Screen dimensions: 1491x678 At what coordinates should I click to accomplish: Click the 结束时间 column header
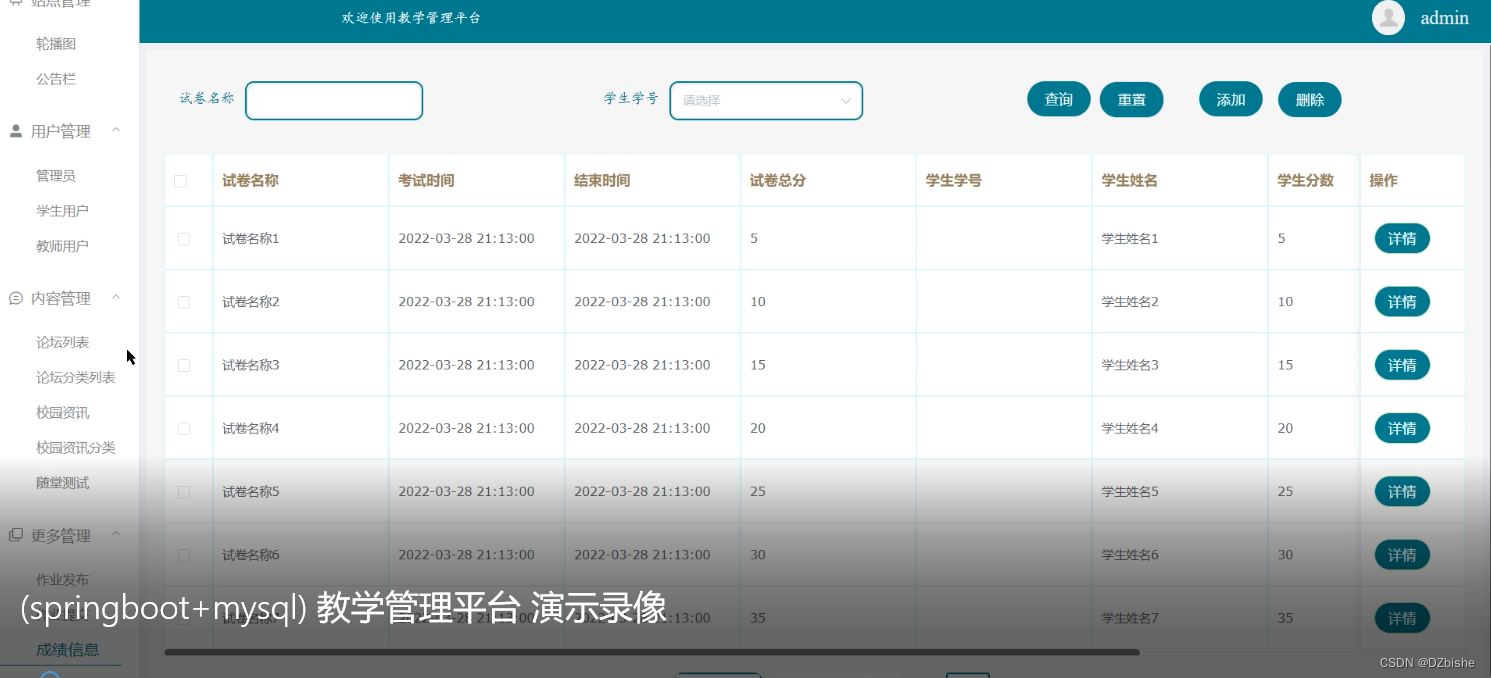click(x=602, y=181)
